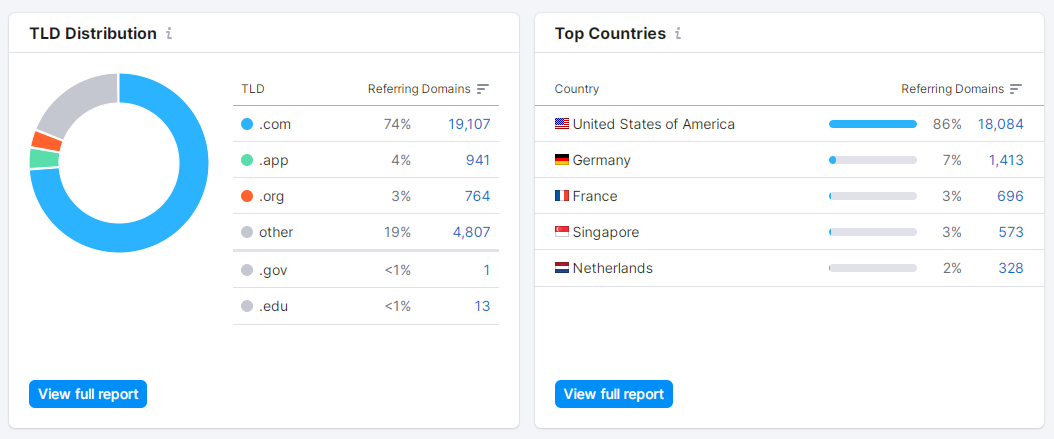Click the 1,413 Germany referring domains link
1054x439 pixels.
(1006, 160)
